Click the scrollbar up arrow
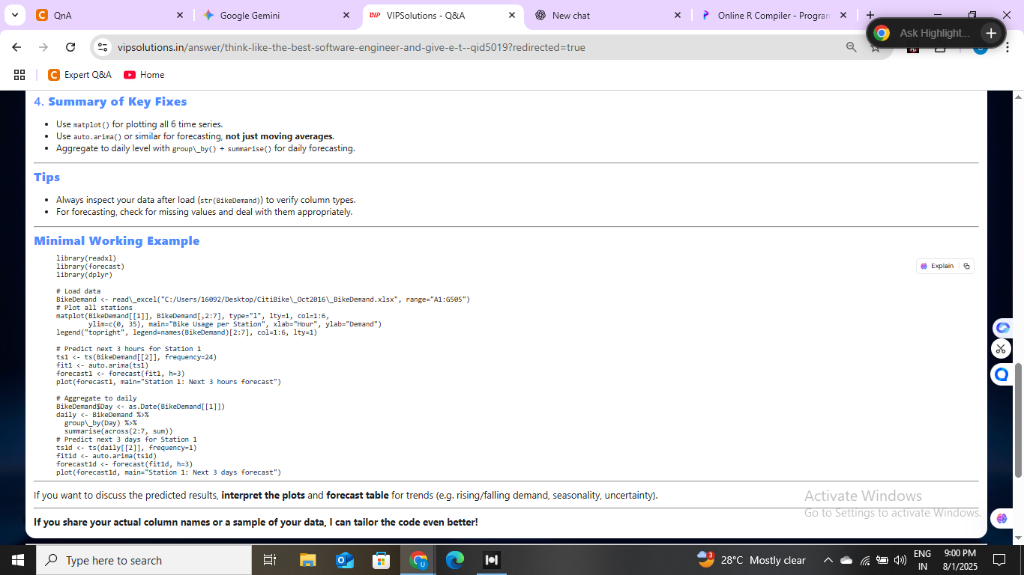 [x=1017, y=97]
